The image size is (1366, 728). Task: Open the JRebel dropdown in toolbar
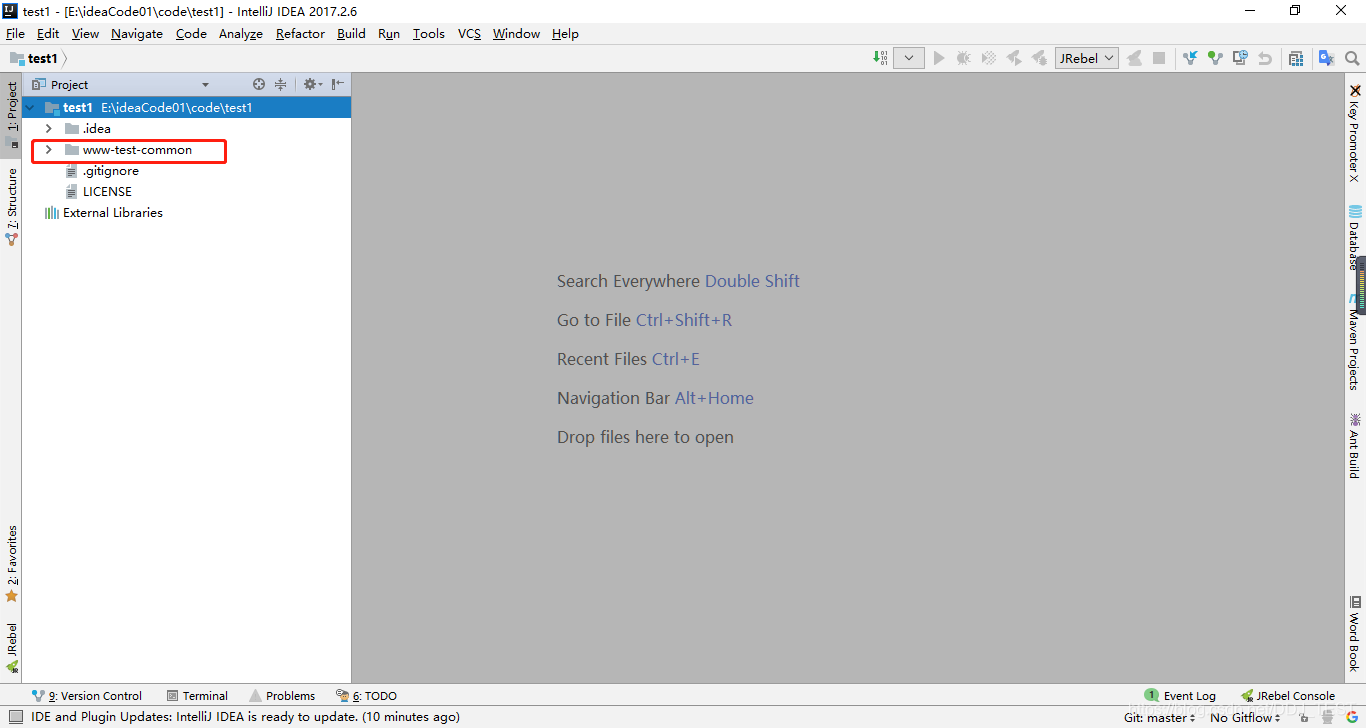coord(1086,58)
